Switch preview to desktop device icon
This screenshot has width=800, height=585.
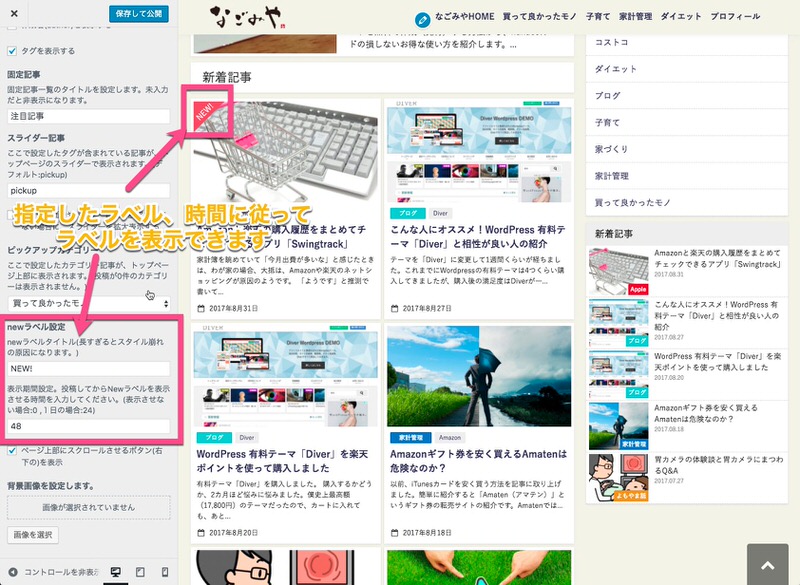point(115,572)
